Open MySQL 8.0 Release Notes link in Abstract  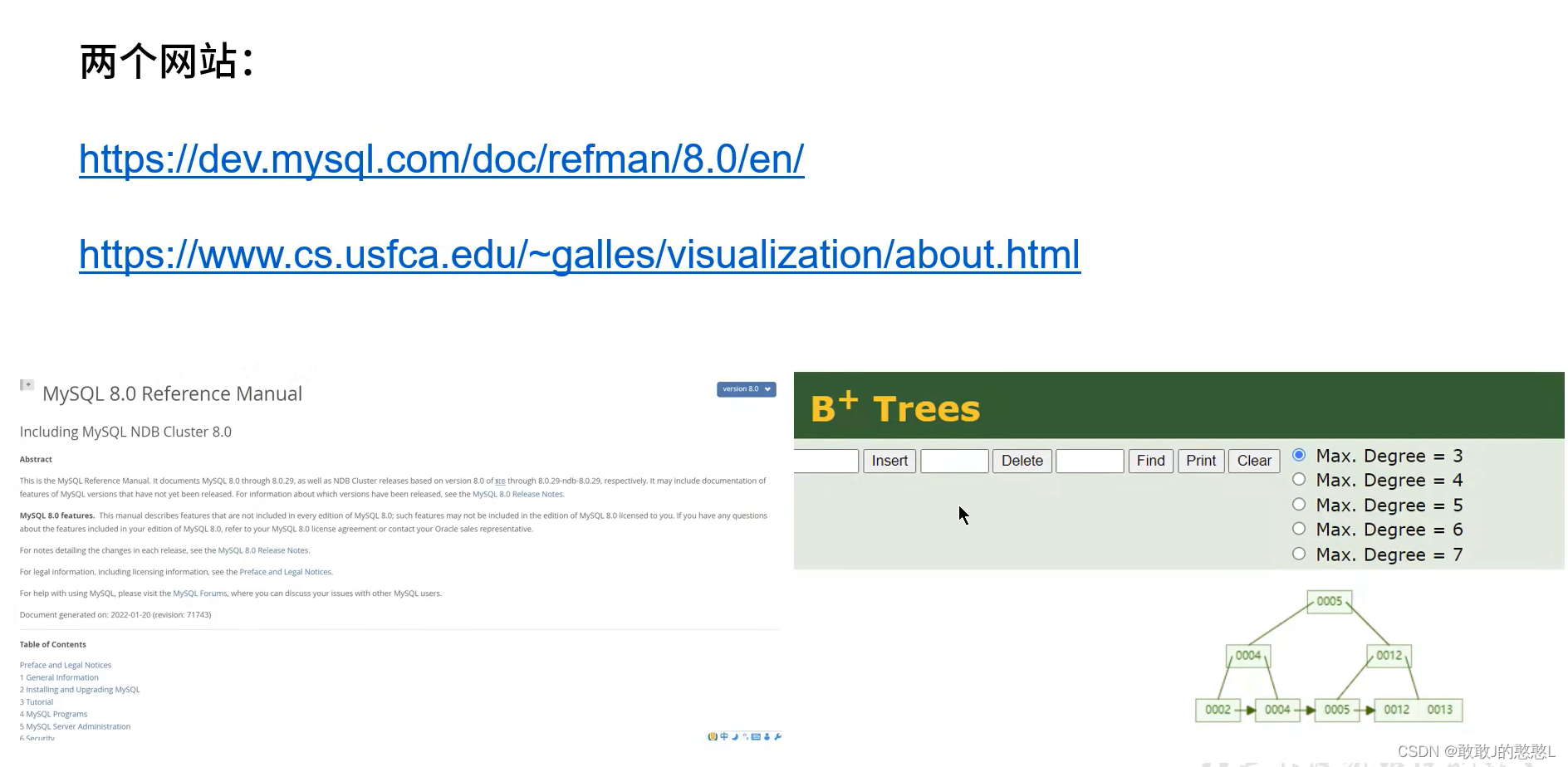click(517, 494)
